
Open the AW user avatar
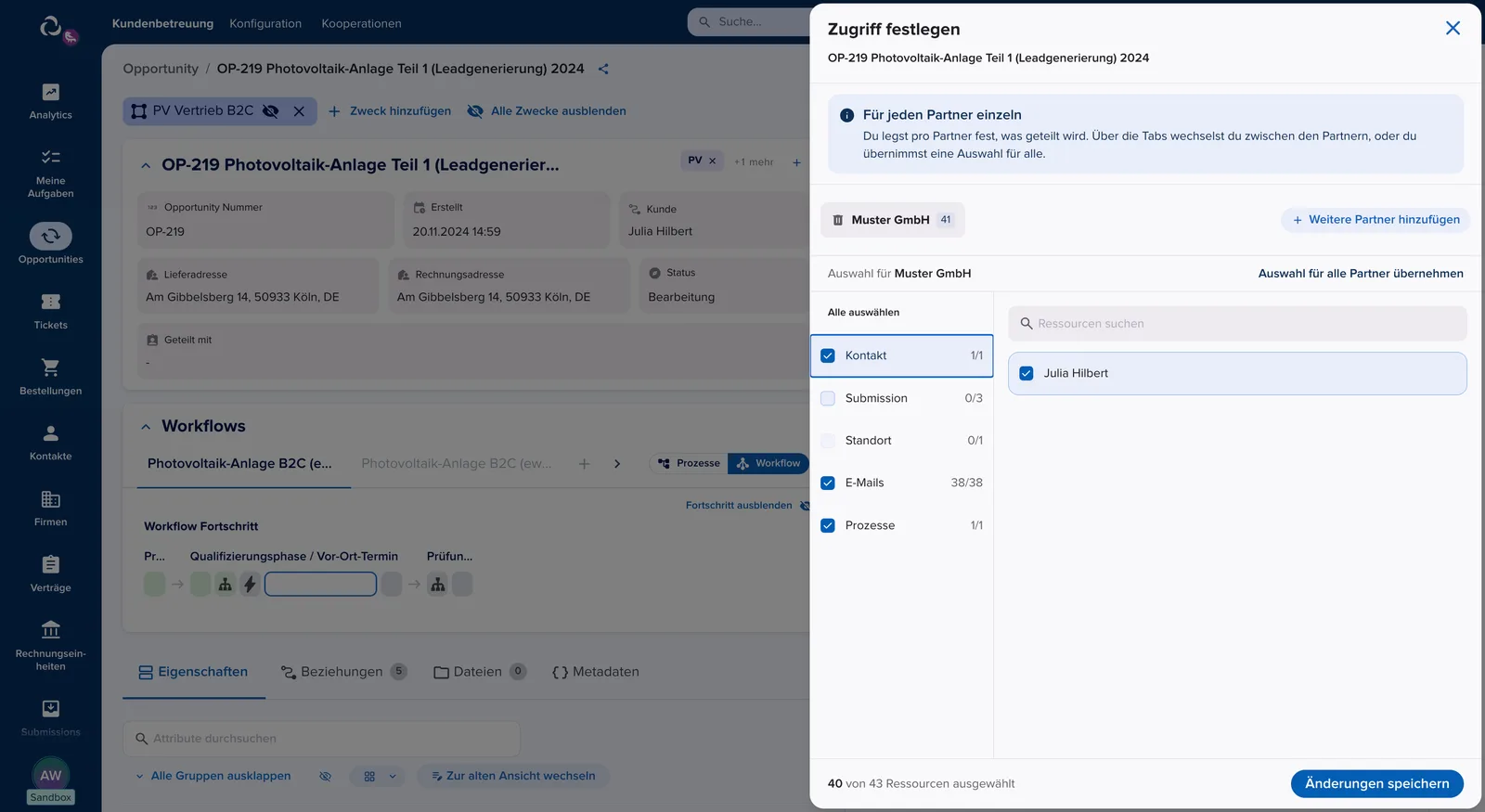(51, 775)
